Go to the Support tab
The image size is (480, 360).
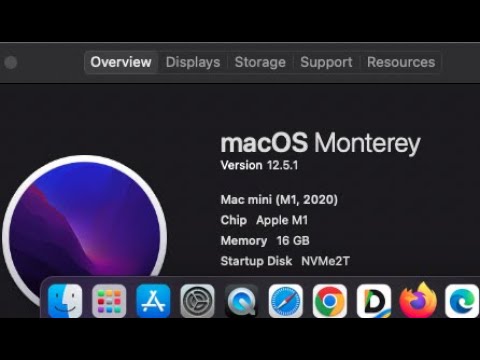[x=326, y=62]
